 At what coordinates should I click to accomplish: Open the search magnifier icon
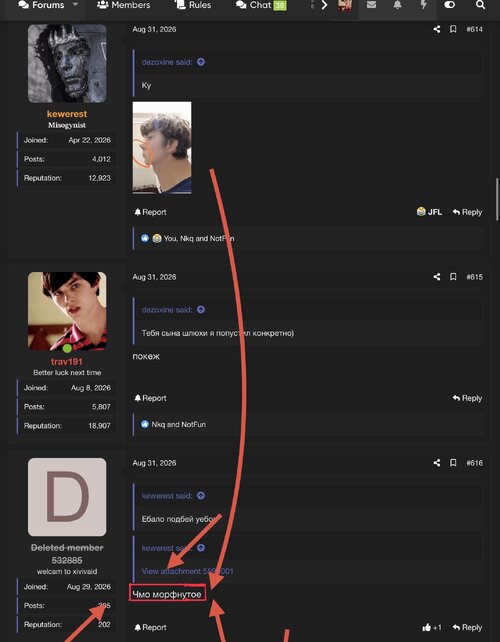click(480, 5)
